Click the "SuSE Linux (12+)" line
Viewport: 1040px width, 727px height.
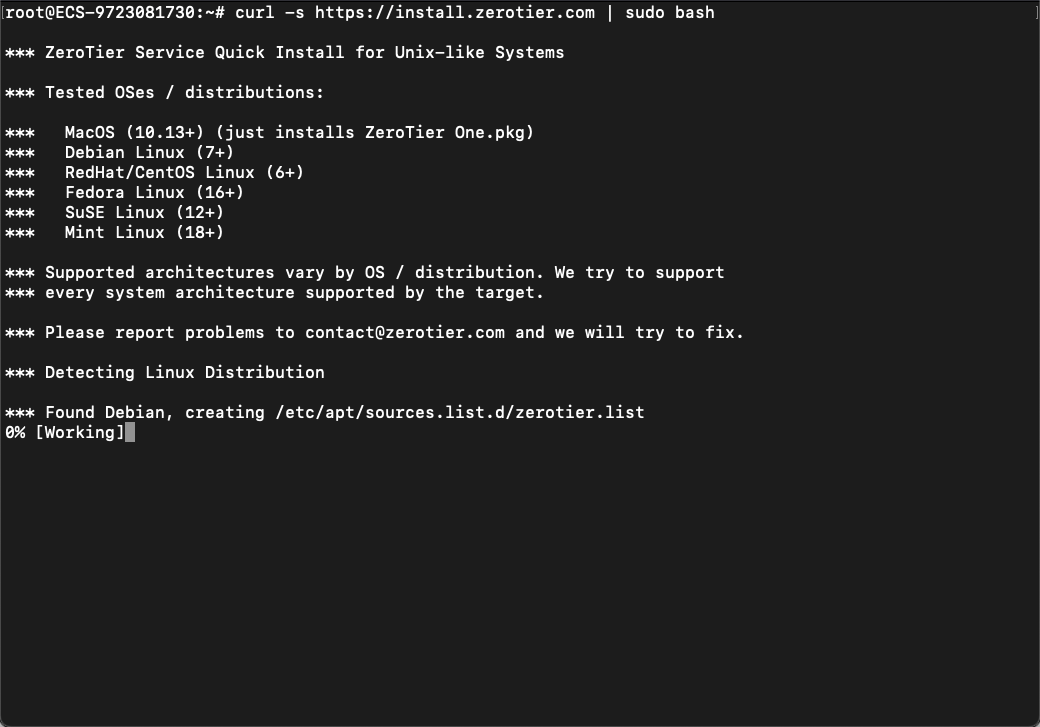(144, 213)
